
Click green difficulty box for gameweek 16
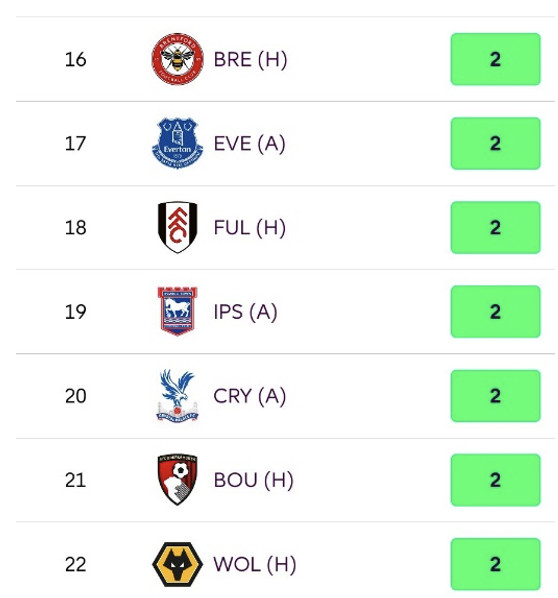coord(495,59)
